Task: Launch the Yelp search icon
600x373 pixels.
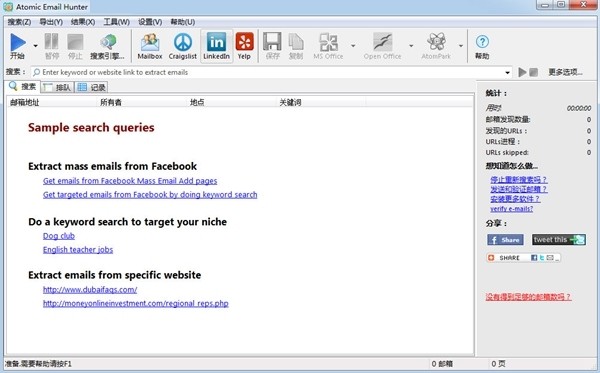Action: [244, 41]
